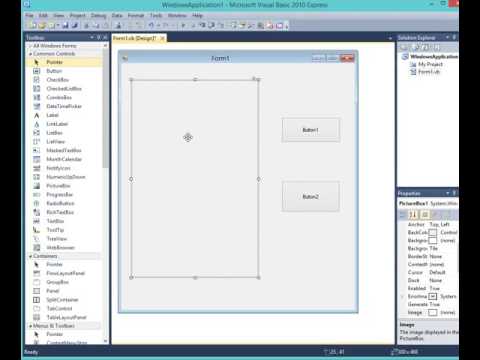Toggle auto-hide pin on Properties panel
This screenshot has height=360, width=480.
coord(454,193)
